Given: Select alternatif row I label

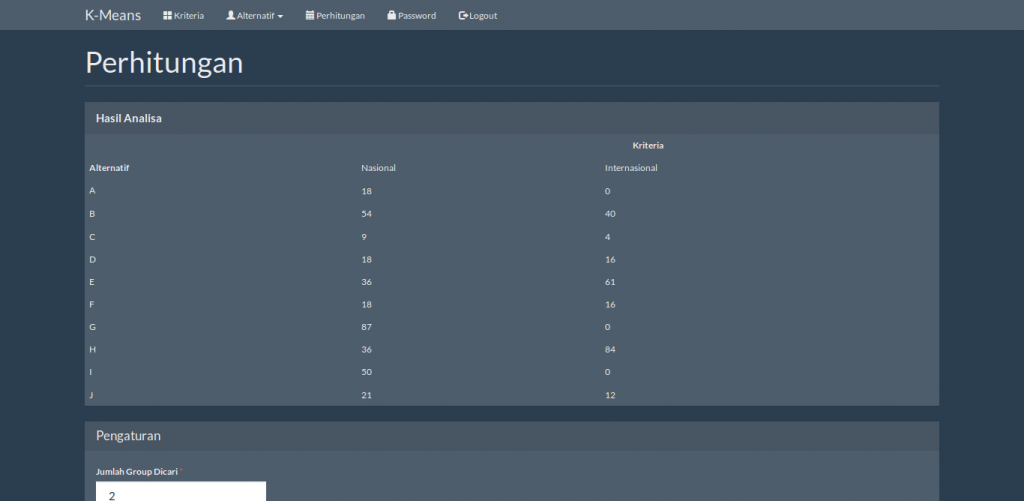Looking at the screenshot, I should (x=91, y=372).
